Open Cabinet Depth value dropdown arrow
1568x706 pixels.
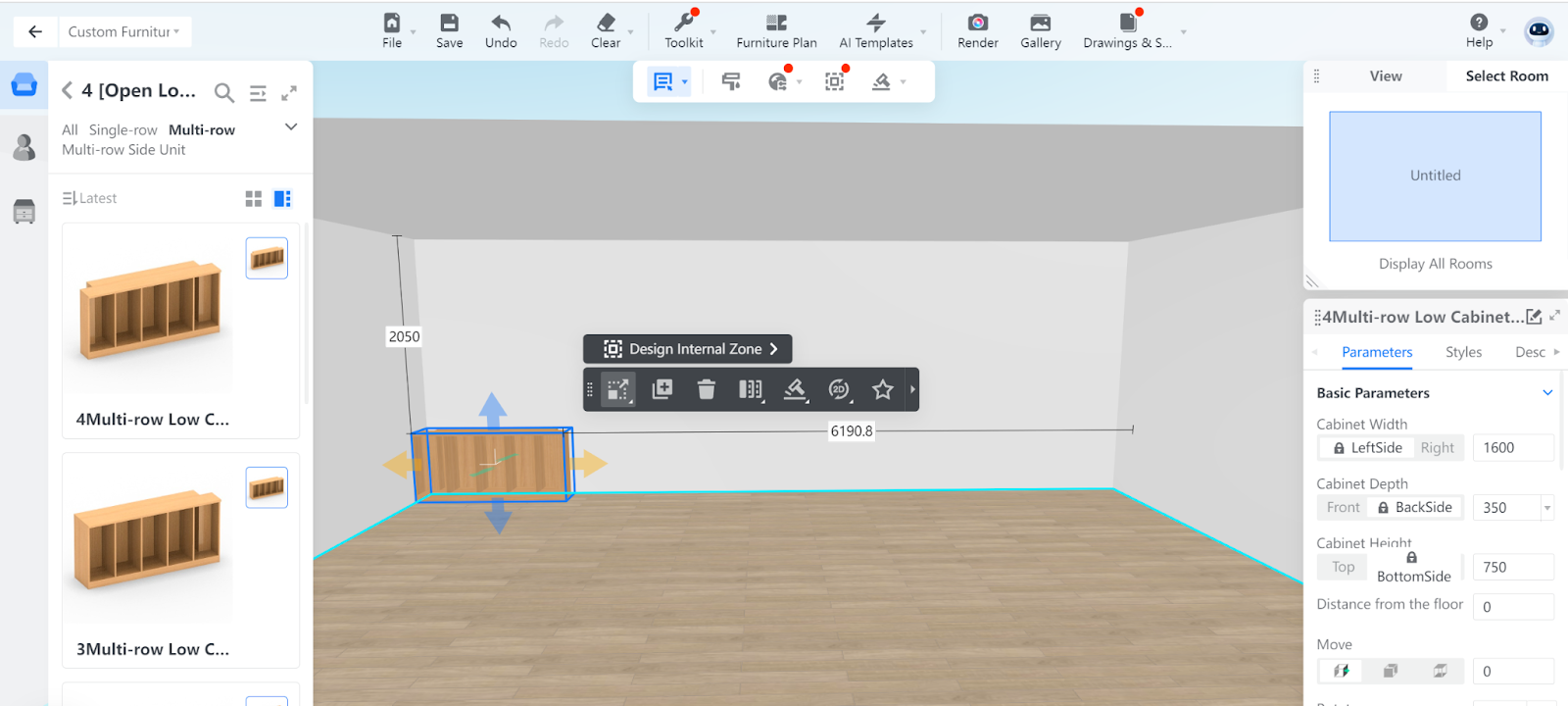1547,508
